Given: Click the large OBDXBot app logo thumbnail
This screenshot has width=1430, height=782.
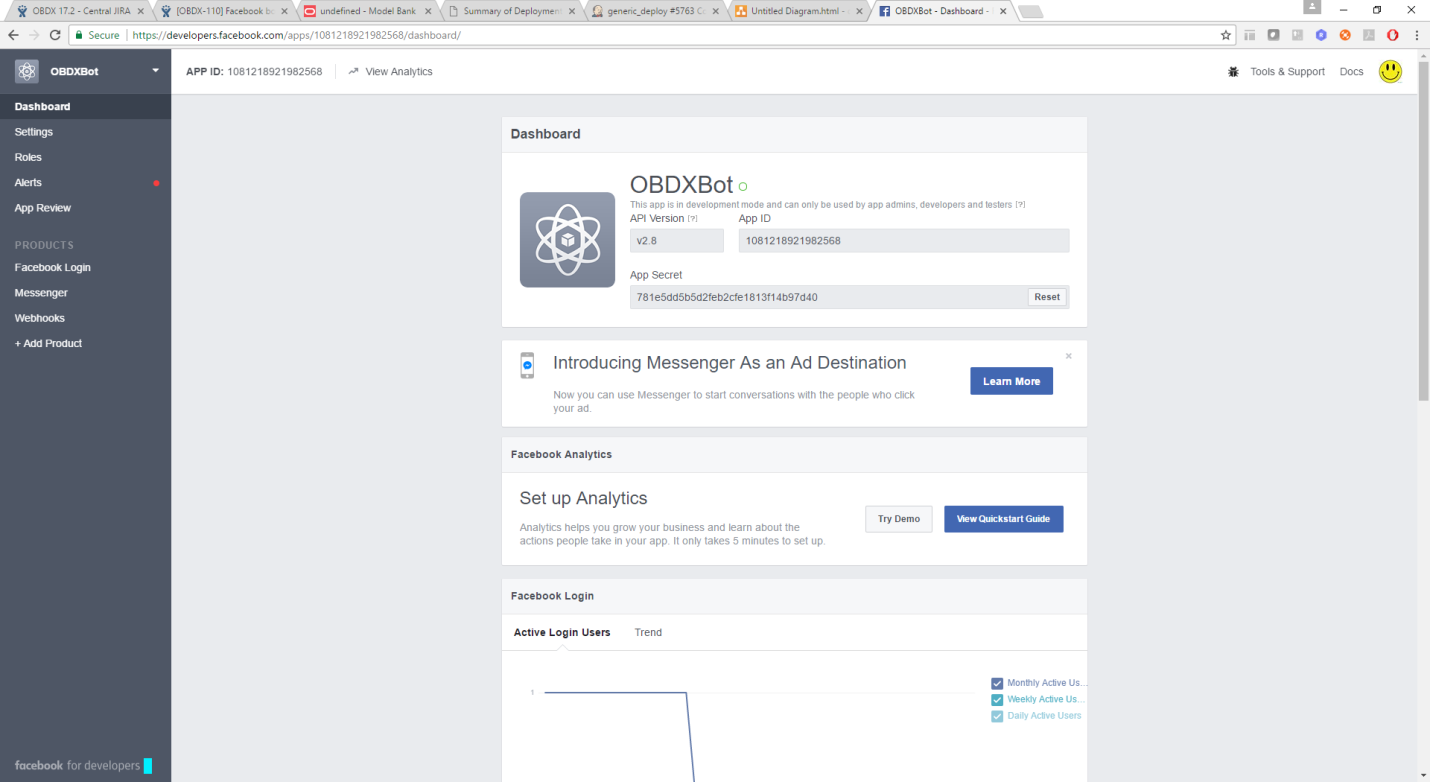Looking at the screenshot, I should click(x=567, y=240).
